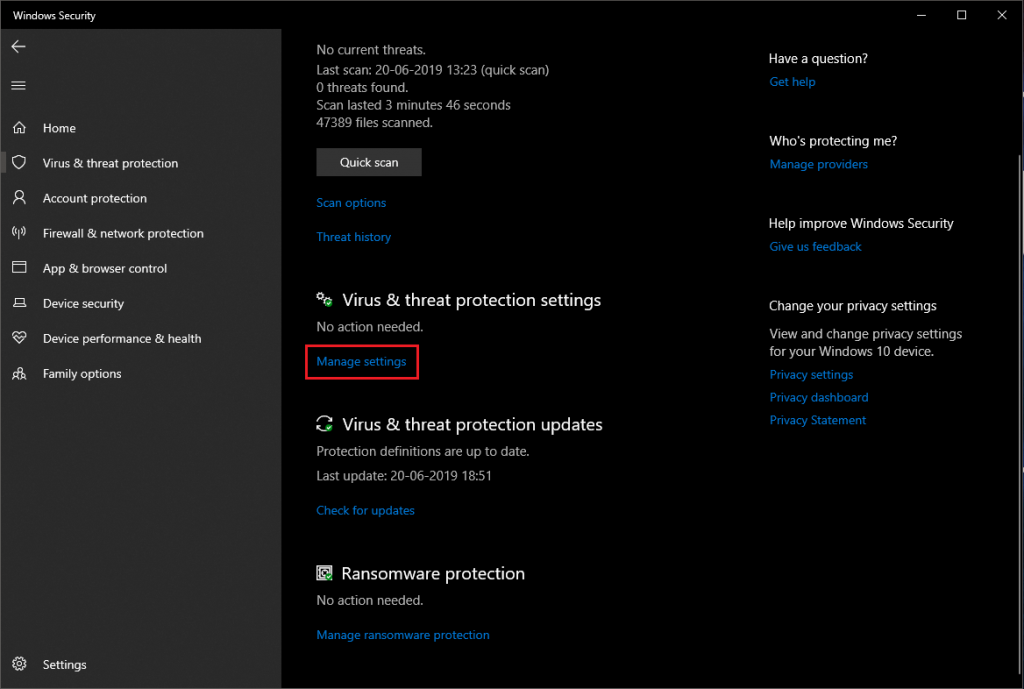Viewport: 1024px width, 689px height.
Task: Close the Windows Security window
Action: (1002, 14)
